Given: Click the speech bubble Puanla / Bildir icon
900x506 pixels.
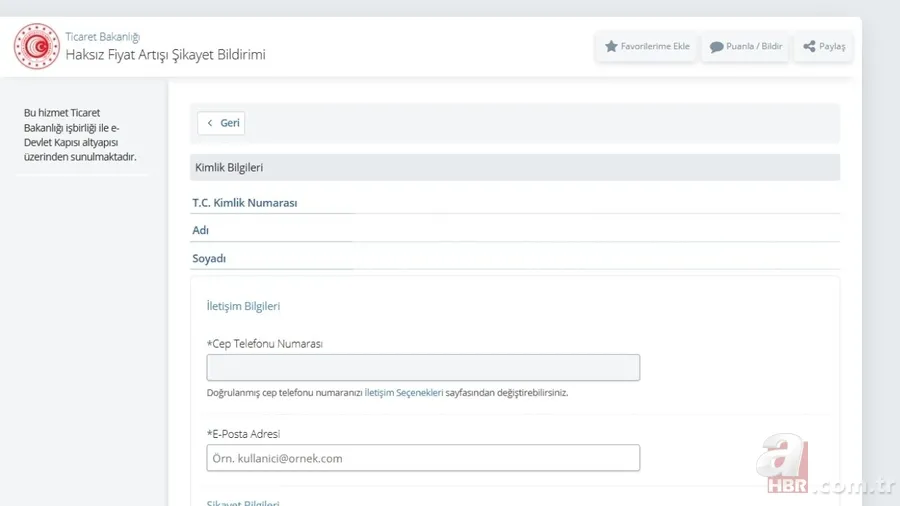Looking at the screenshot, I should pyautogui.click(x=716, y=47).
